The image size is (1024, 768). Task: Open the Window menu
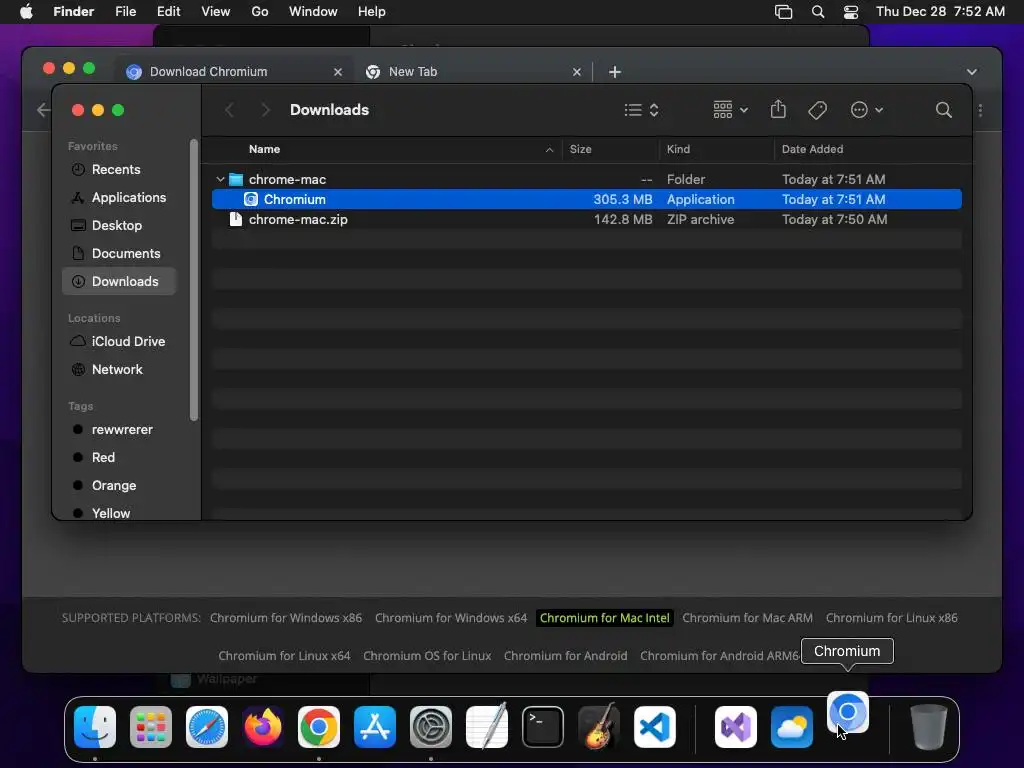coord(313,12)
